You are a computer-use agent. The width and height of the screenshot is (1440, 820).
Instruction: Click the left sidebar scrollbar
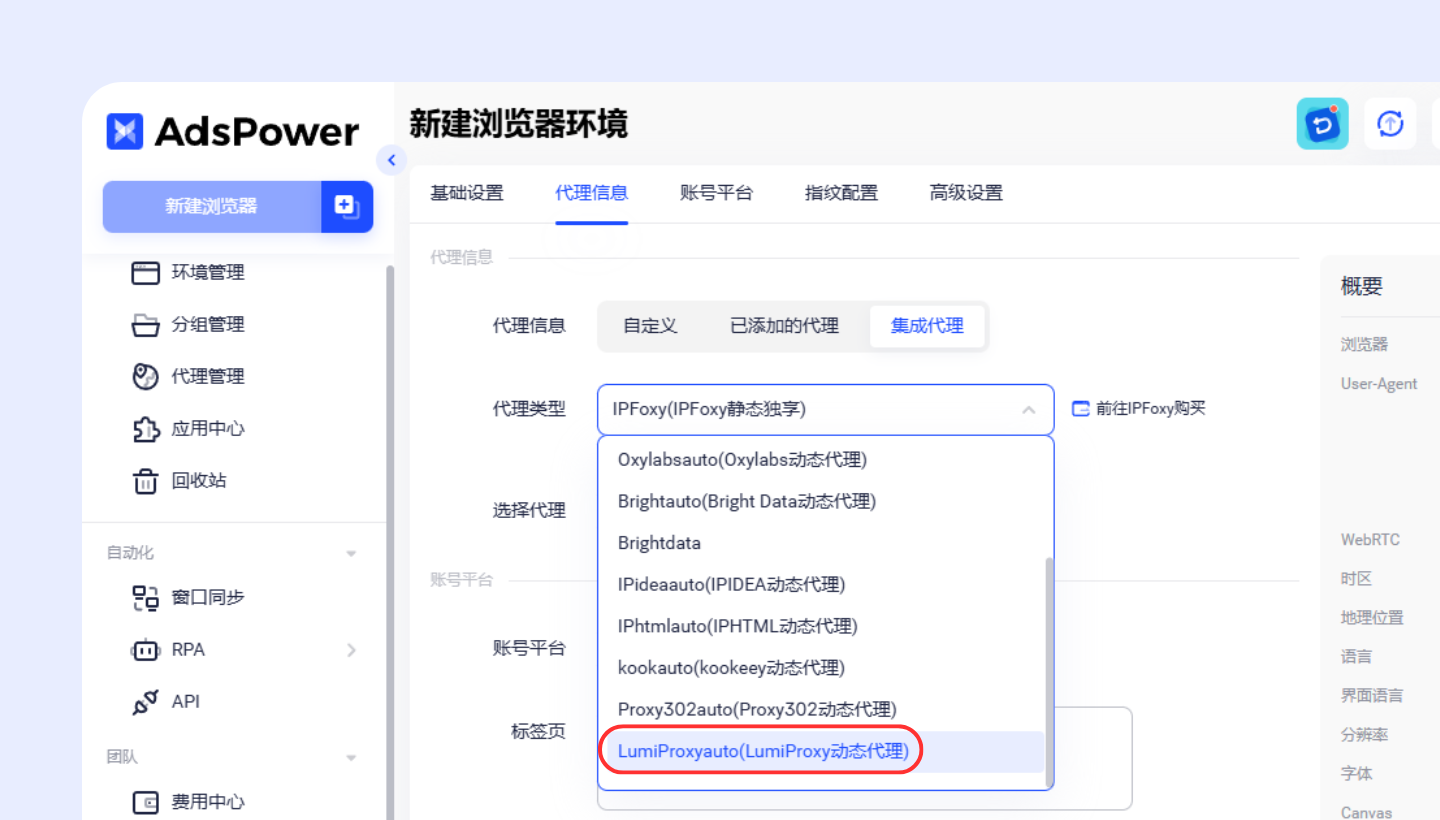click(389, 542)
